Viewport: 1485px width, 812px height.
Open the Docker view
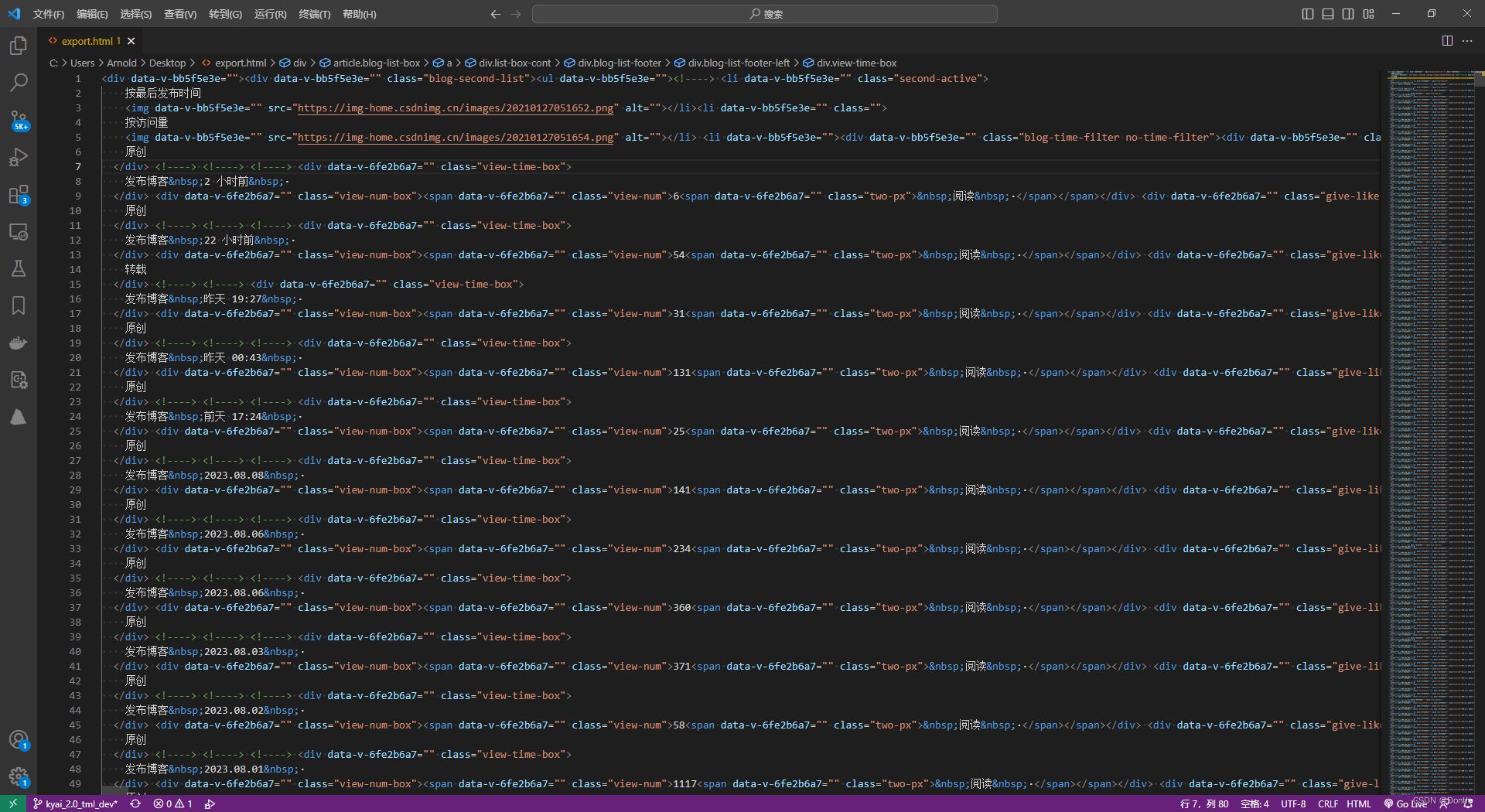click(x=19, y=343)
